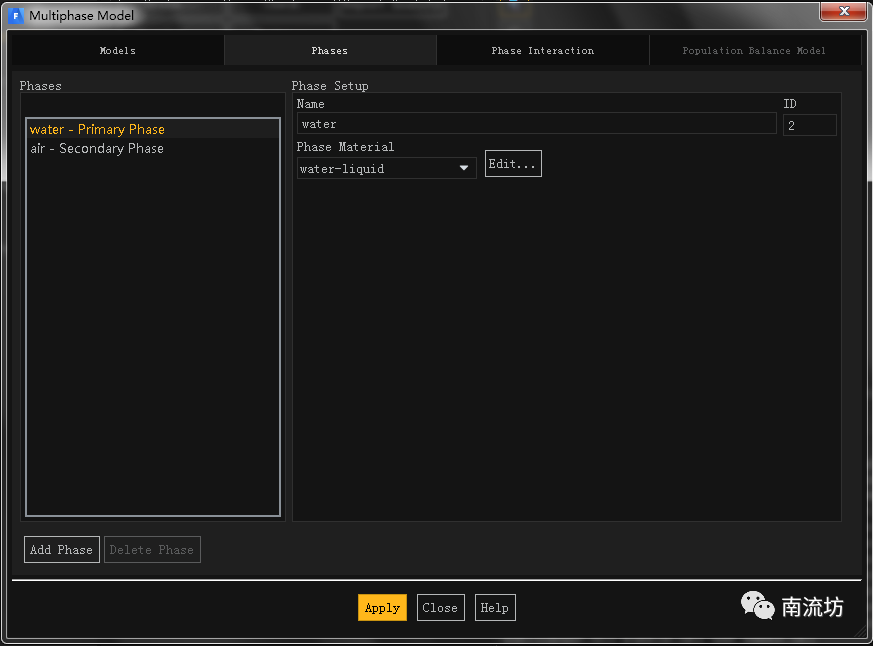The width and height of the screenshot is (873, 646).
Task: Expand the Phase Material water-liquid dropdown
Action: click(386, 169)
